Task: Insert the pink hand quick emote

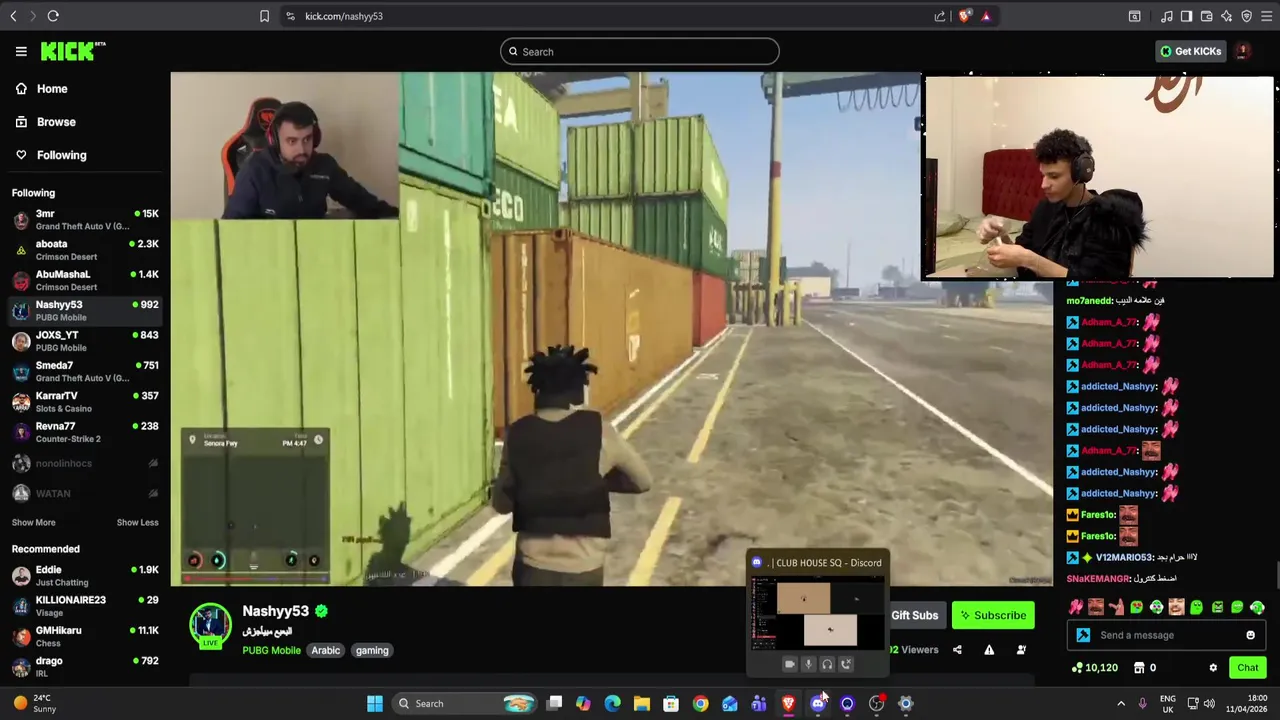Action: click(x=1076, y=607)
